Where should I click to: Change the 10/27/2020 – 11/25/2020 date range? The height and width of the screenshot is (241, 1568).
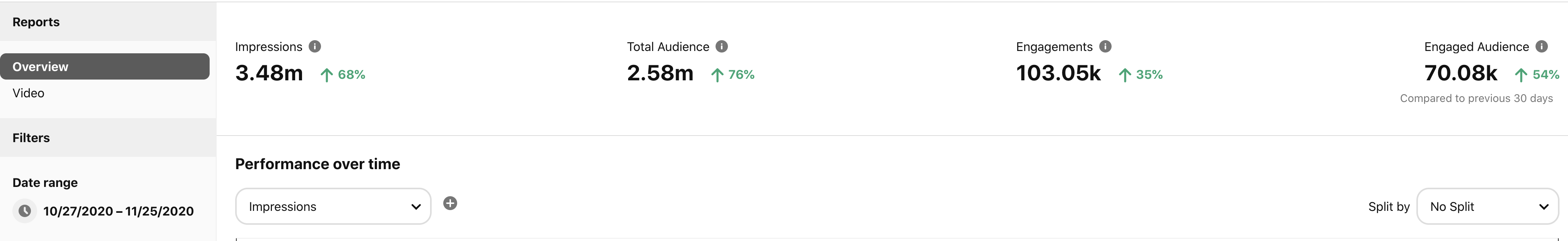click(x=118, y=211)
